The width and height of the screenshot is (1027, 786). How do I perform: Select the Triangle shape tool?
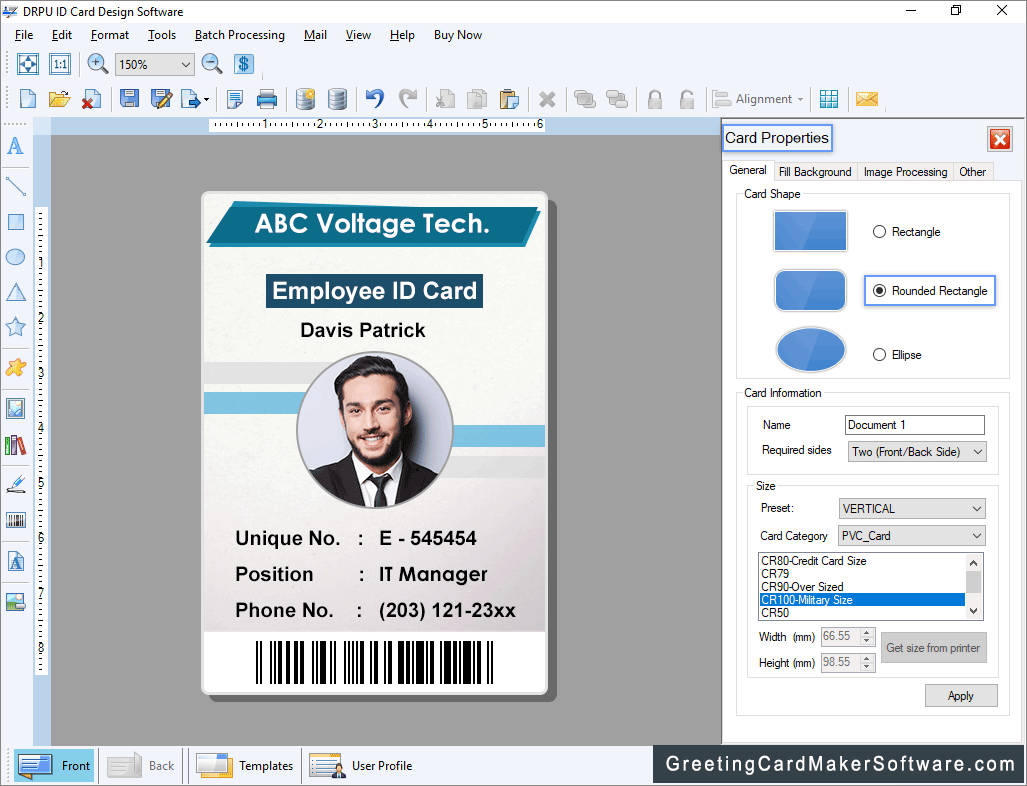[x=16, y=292]
